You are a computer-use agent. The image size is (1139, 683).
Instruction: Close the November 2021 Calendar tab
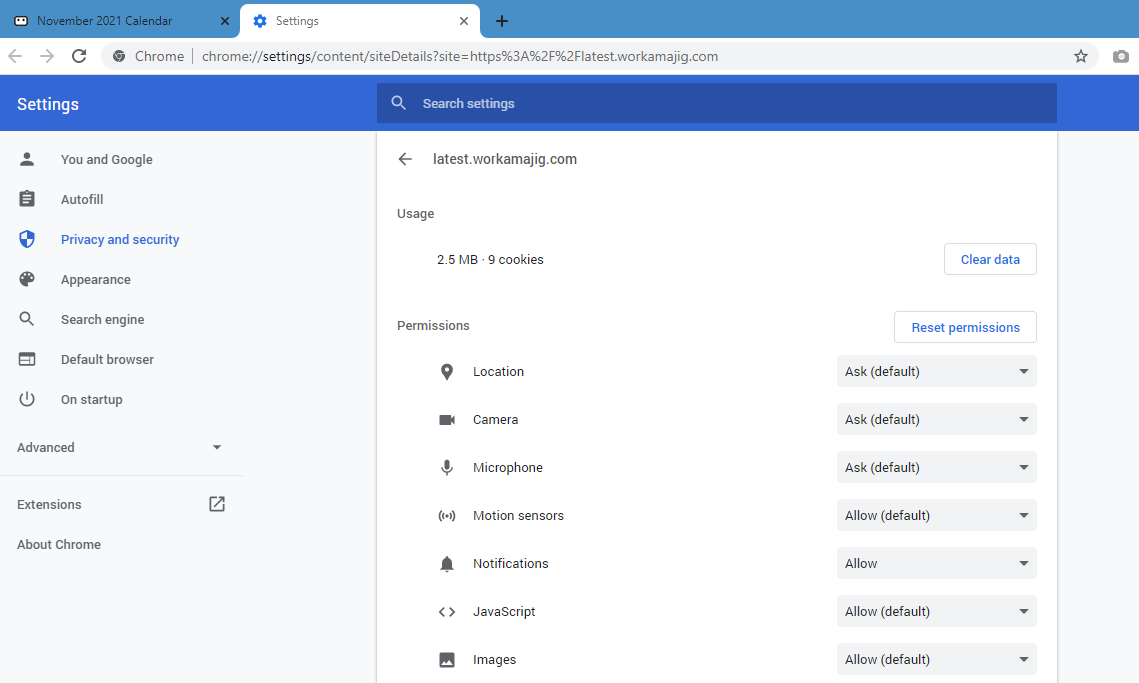[225, 21]
